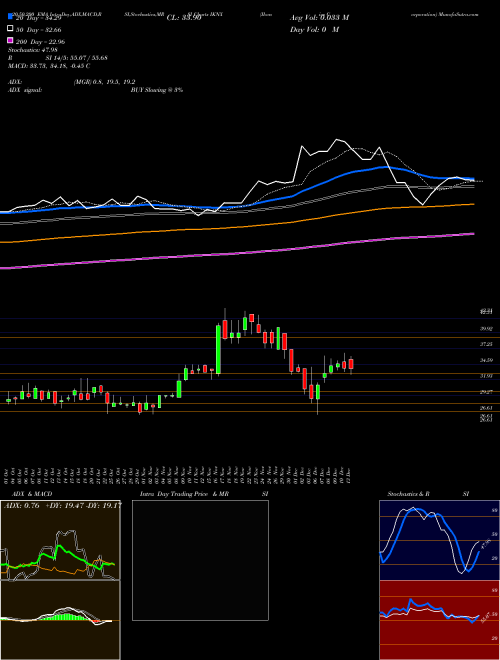The width and height of the screenshot is (500, 660).
Task: Click the 'MACD: 33.73, 34.18, -0.45 C' readout
Action: point(49,66)
